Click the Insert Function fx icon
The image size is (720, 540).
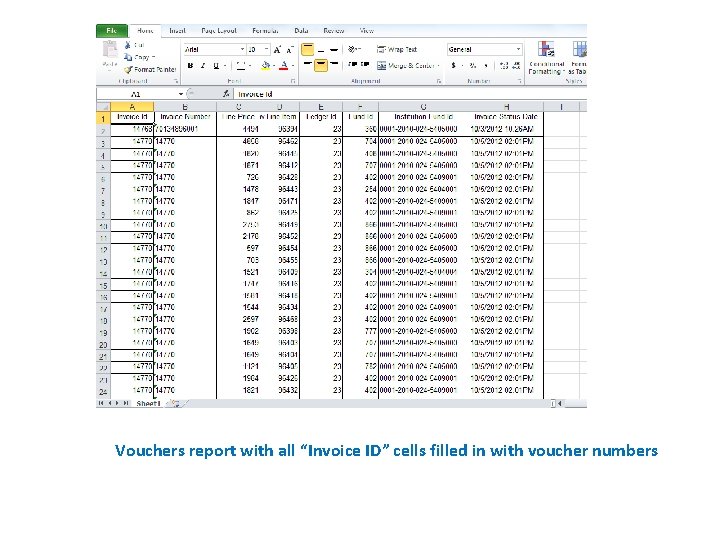point(225,94)
